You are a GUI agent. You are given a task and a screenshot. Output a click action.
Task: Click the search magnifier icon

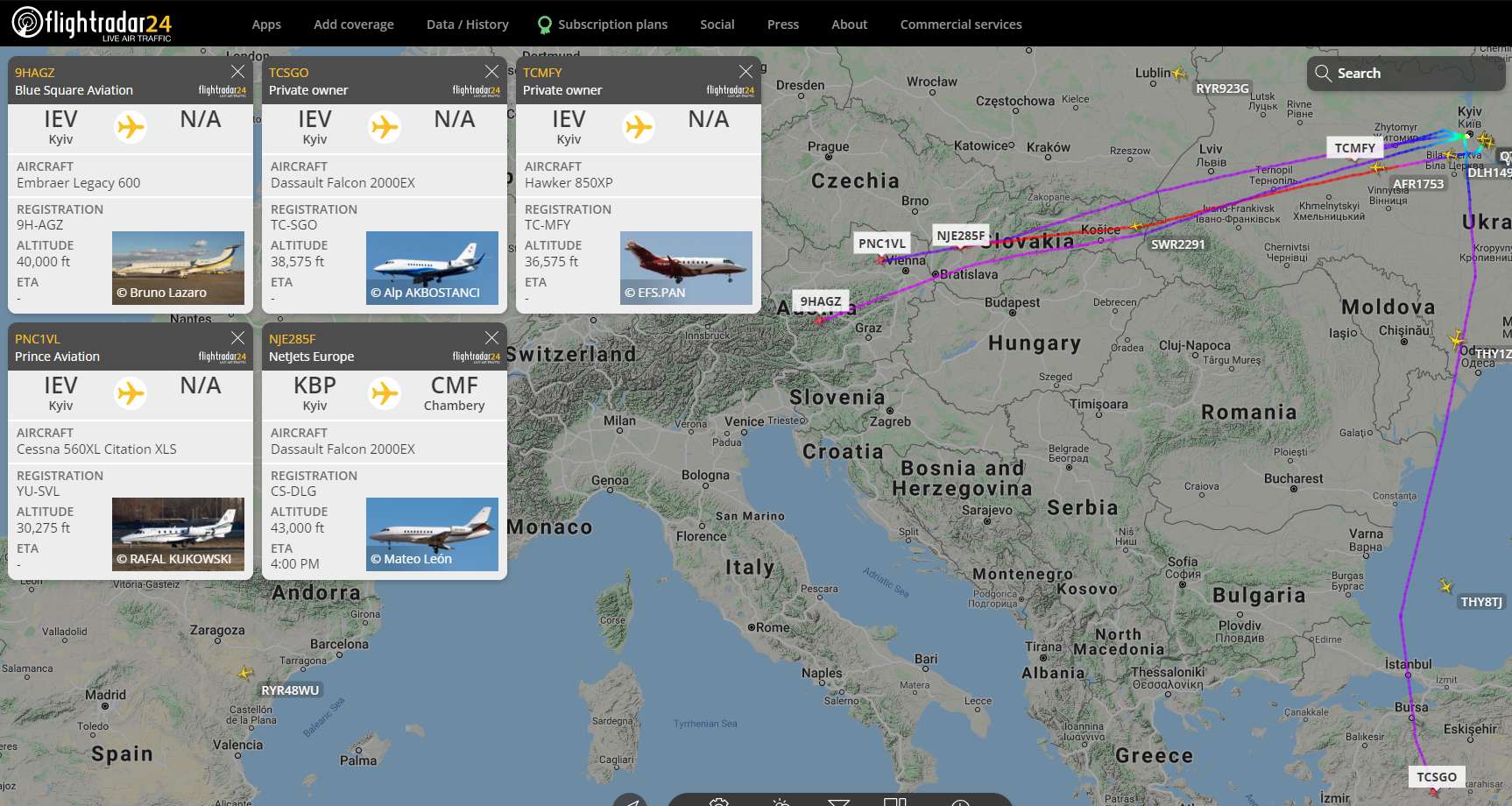tap(1323, 74)
